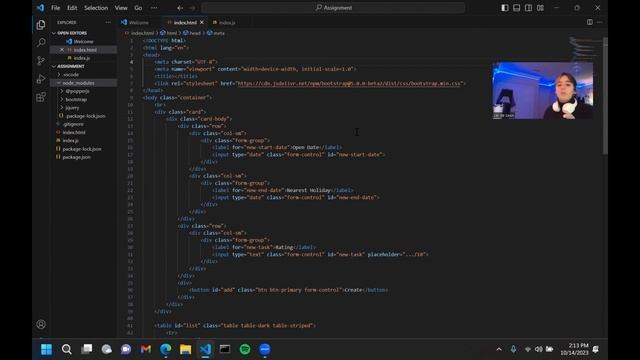Open package-lock.json in project root
Screen dimensions: 640x360
click(x=82, y=149)
